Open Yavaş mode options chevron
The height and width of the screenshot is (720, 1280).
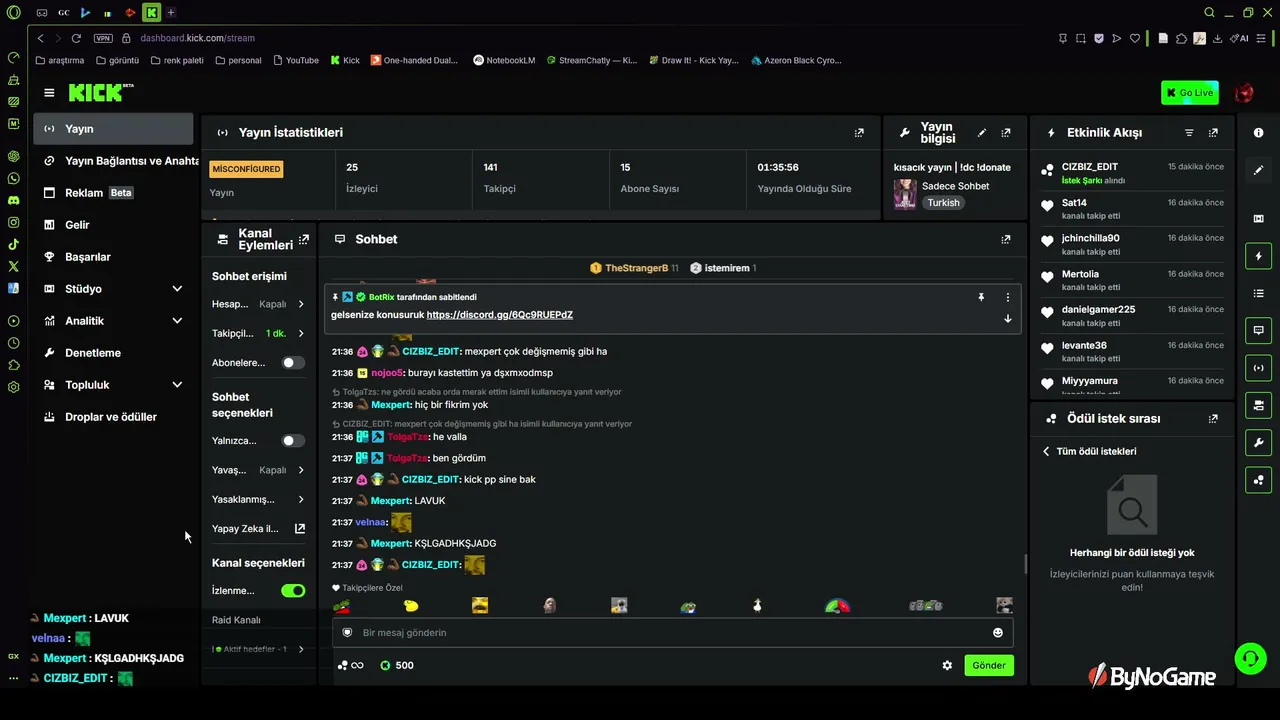pyautogui.click(x=301, y=470)
